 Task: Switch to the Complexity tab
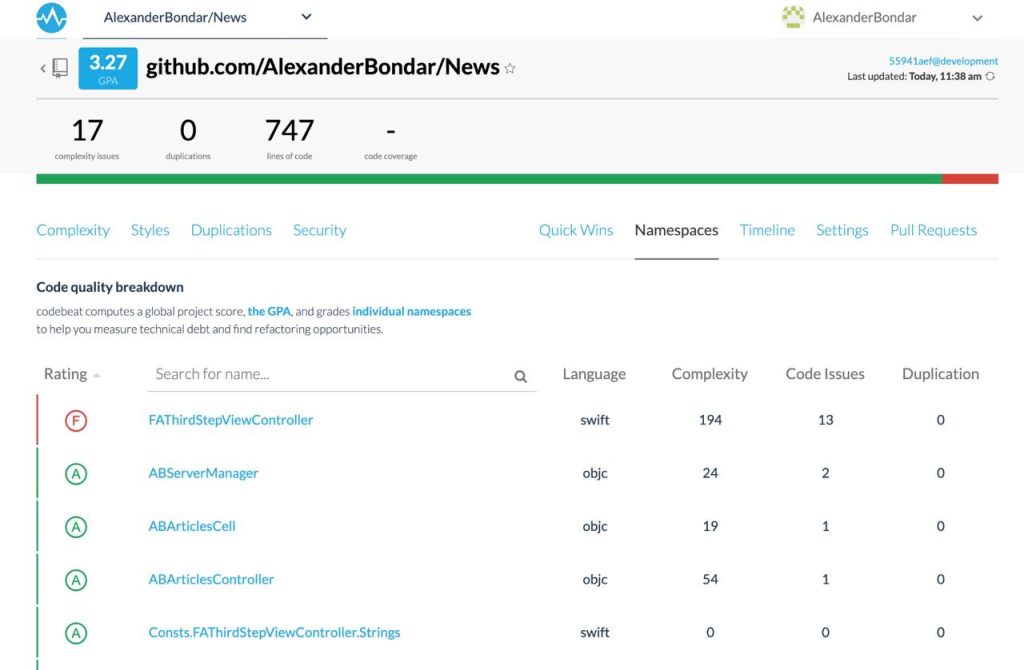(x=73, y=230)
